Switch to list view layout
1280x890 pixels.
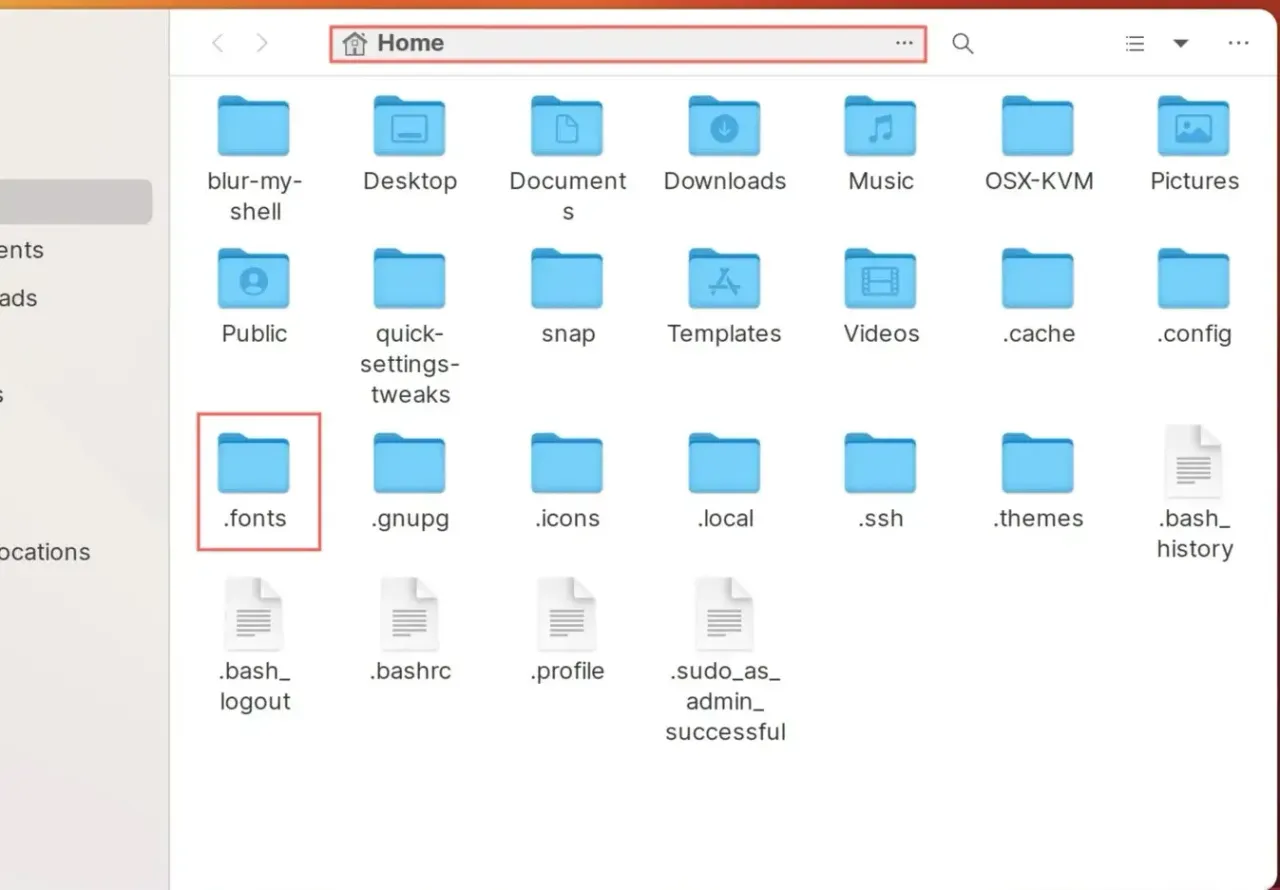point(1134,43)
